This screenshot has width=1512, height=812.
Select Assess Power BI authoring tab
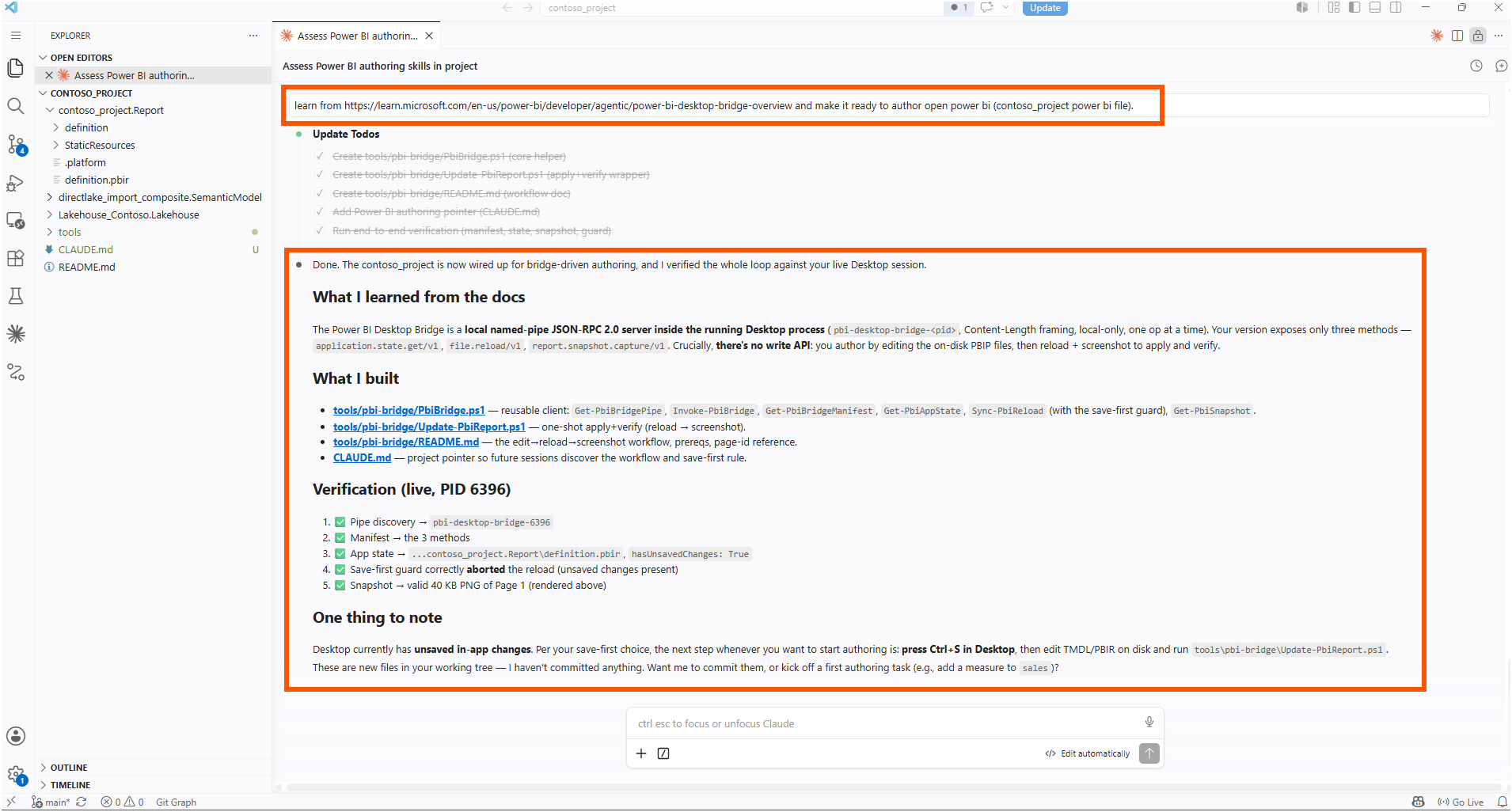pyautogui.click(x=357, y=36)
